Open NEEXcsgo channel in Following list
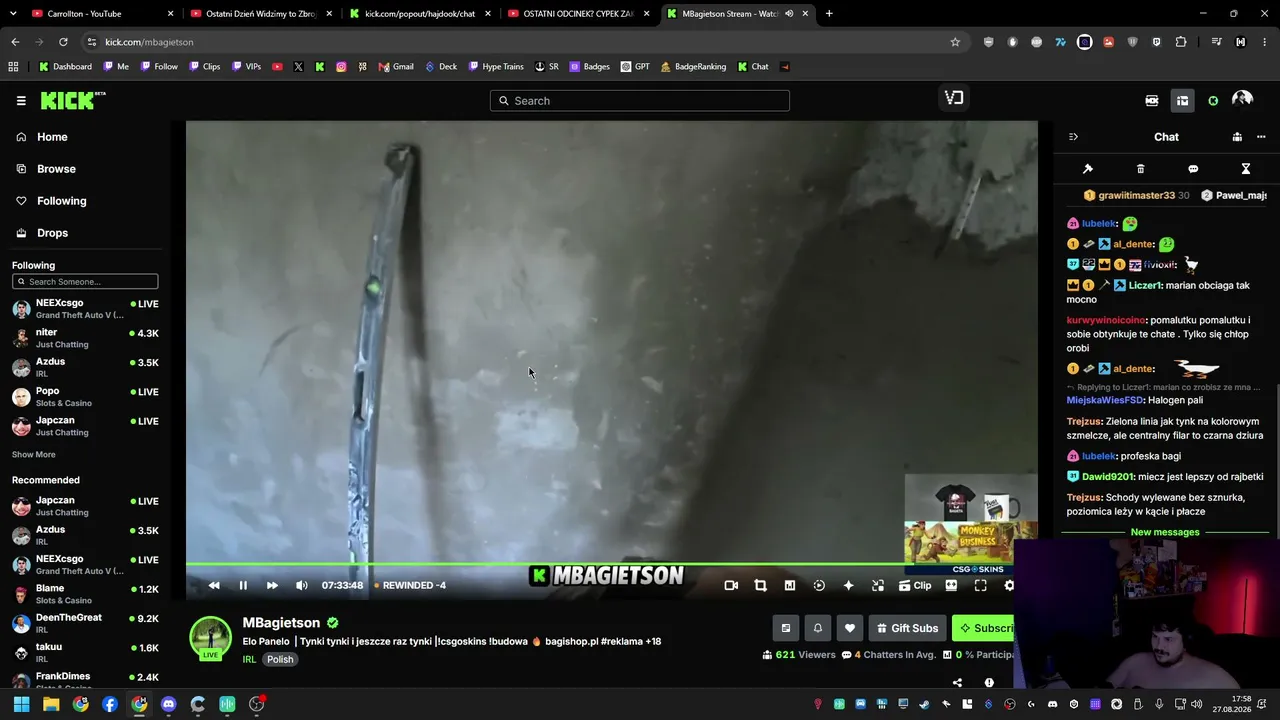 coord(85,309)
